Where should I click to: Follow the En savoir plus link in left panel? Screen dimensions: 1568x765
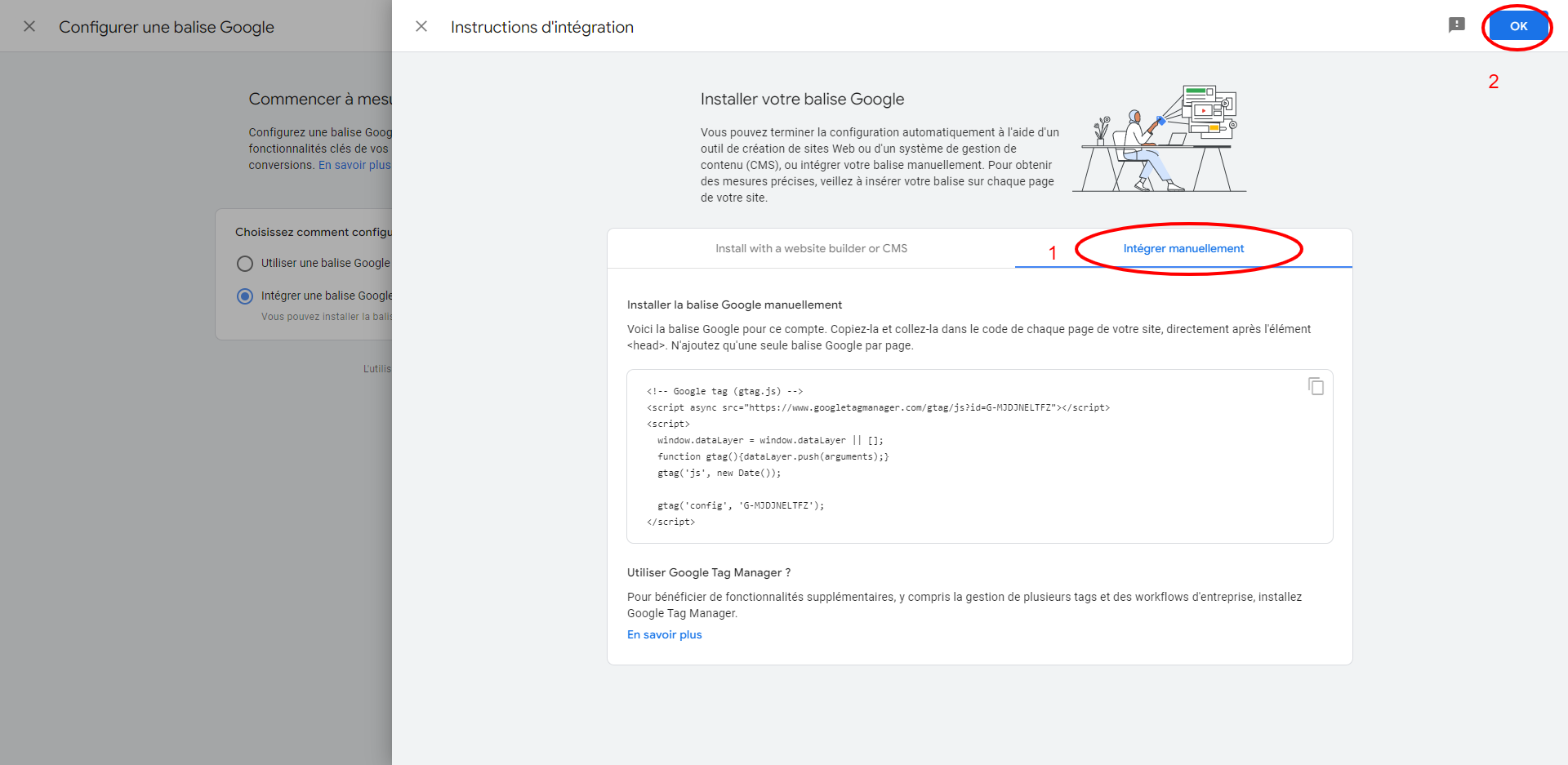coord(354,165)
